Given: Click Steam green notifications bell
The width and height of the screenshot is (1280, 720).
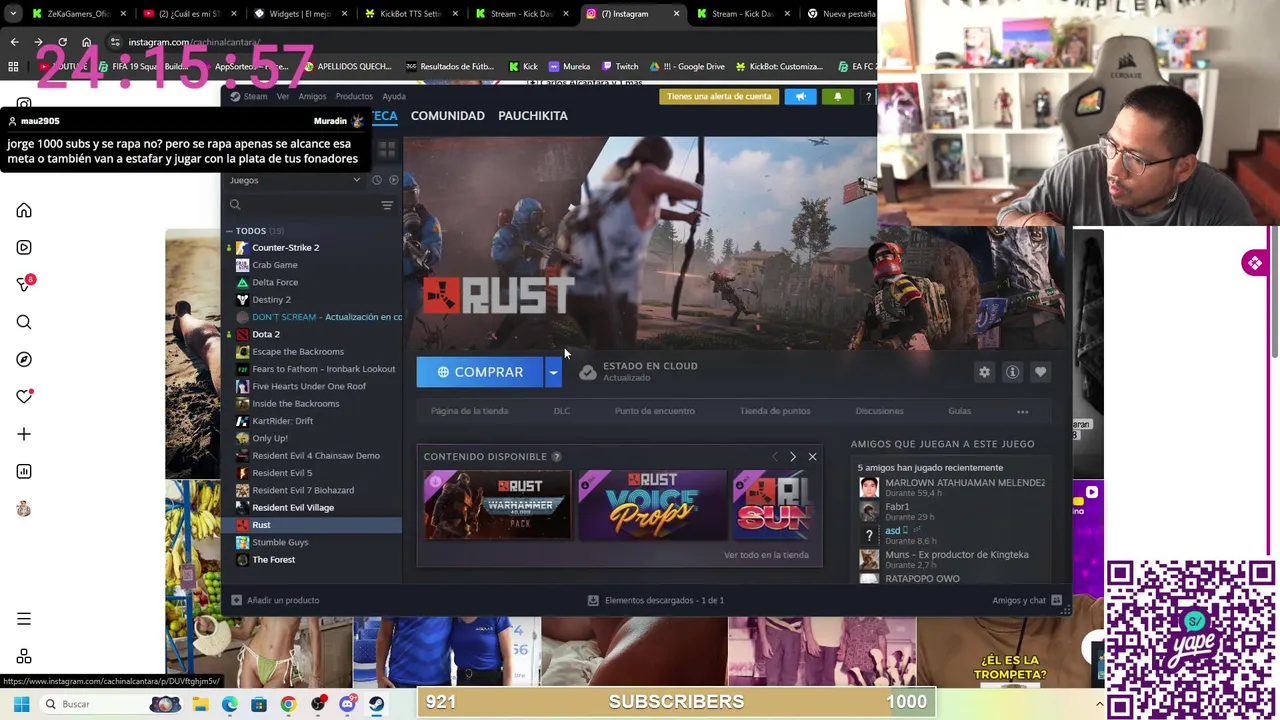Looking at the screenshot, I should click(x=838, y=96).
